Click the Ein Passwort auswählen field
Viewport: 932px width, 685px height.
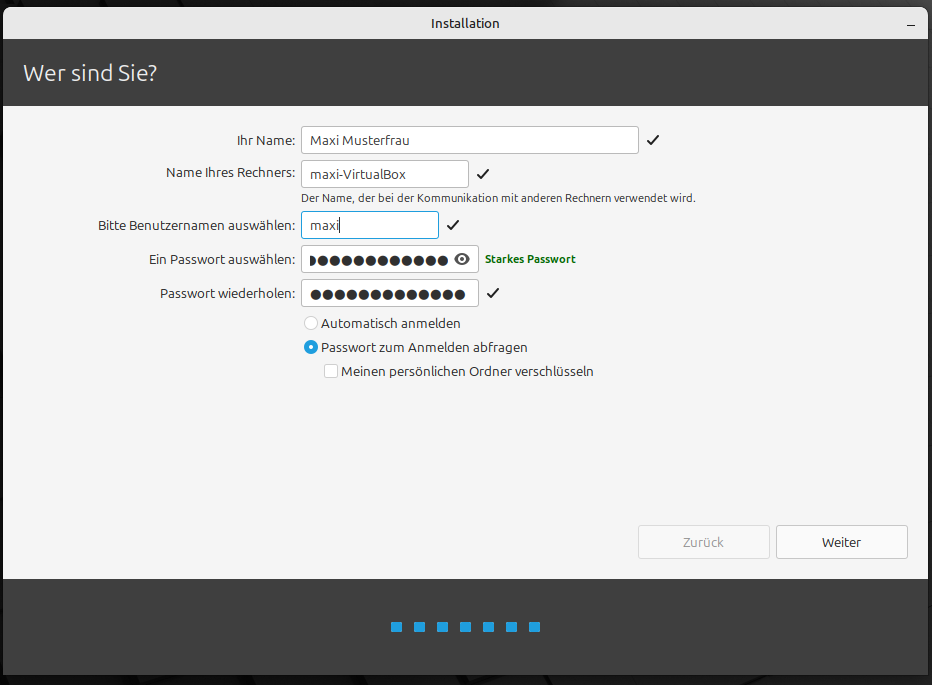point(390,259)
